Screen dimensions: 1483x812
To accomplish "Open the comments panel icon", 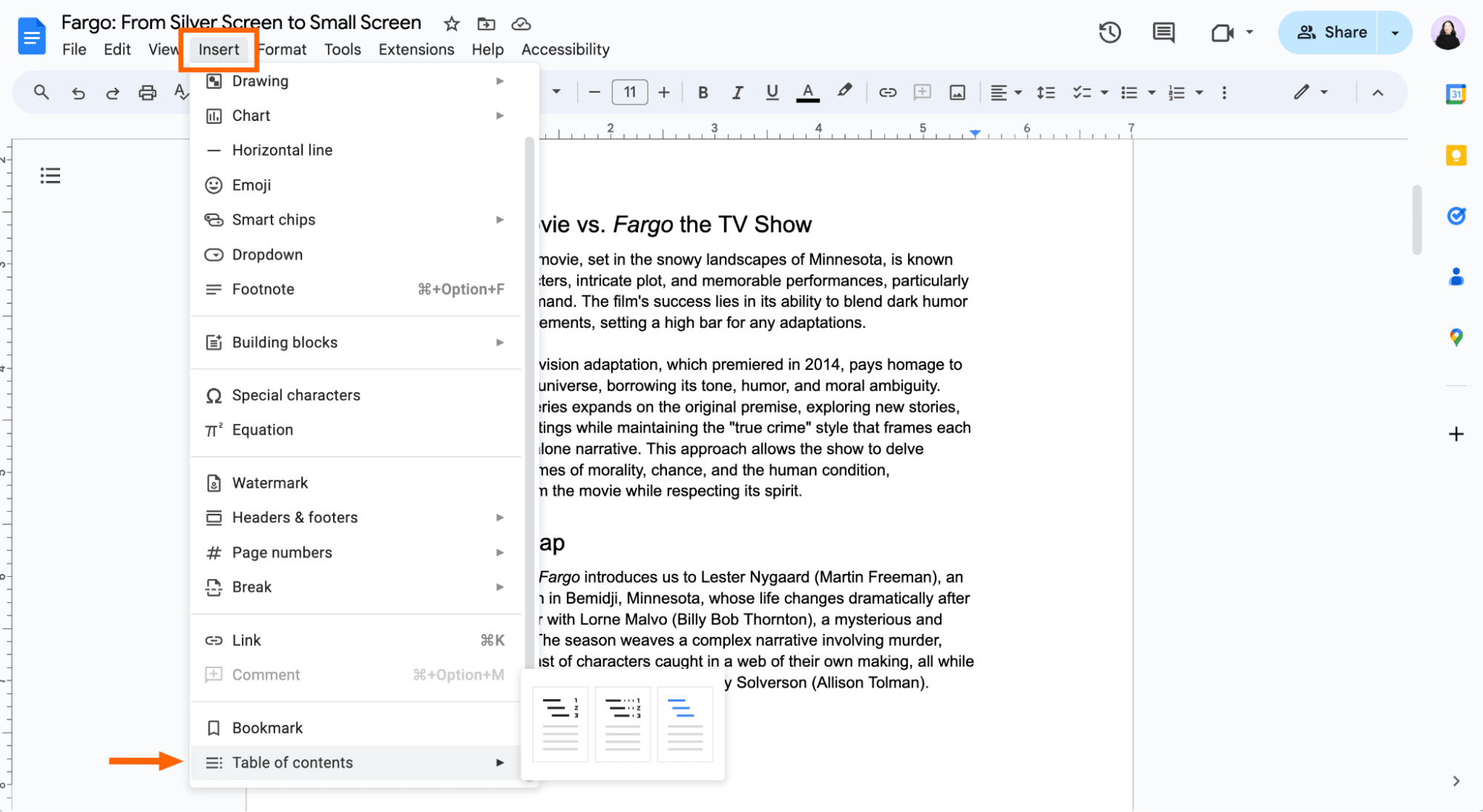I will click(1163, 33).
